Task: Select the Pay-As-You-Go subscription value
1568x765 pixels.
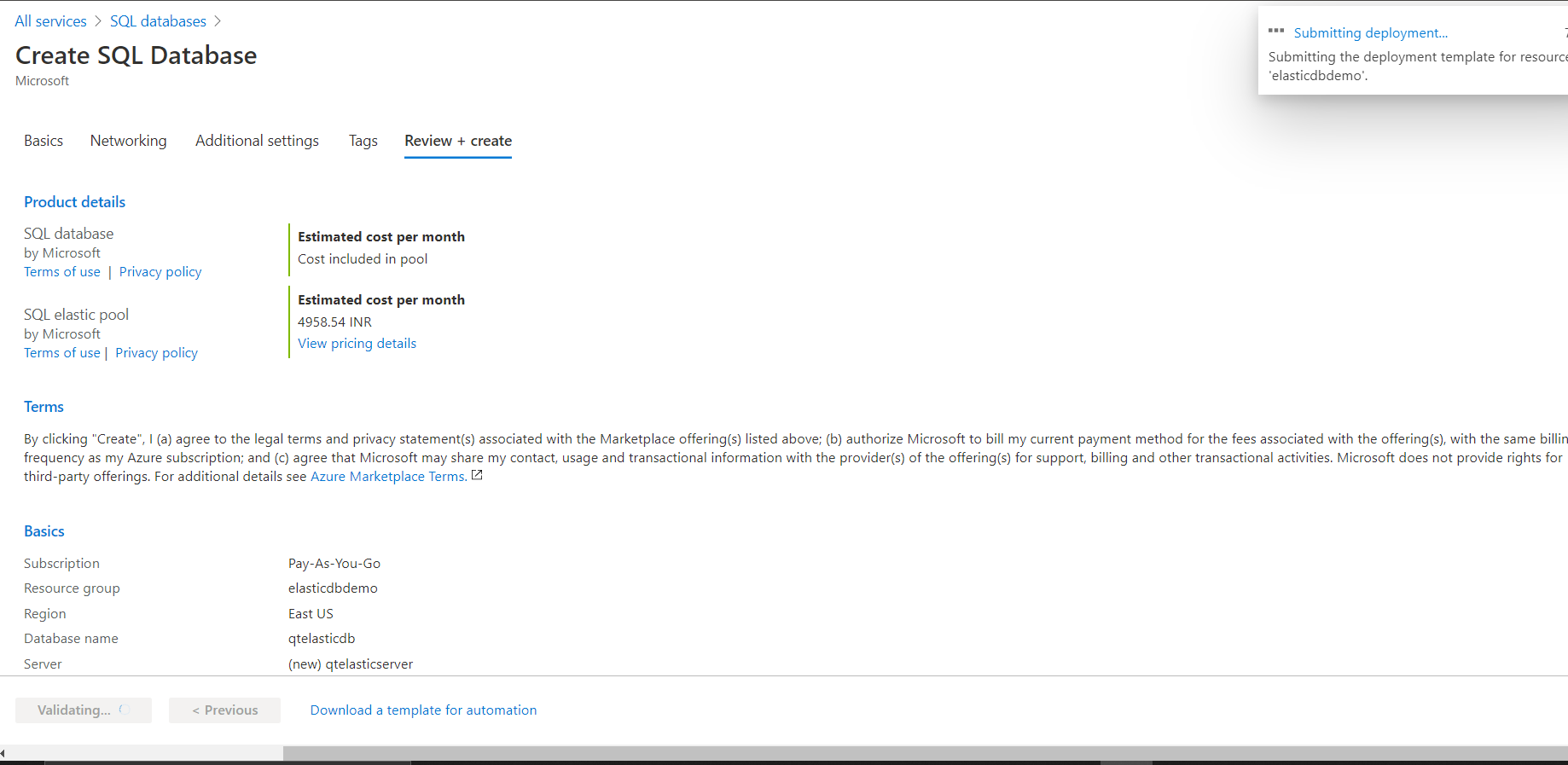Action: click(x=334, y=564)
